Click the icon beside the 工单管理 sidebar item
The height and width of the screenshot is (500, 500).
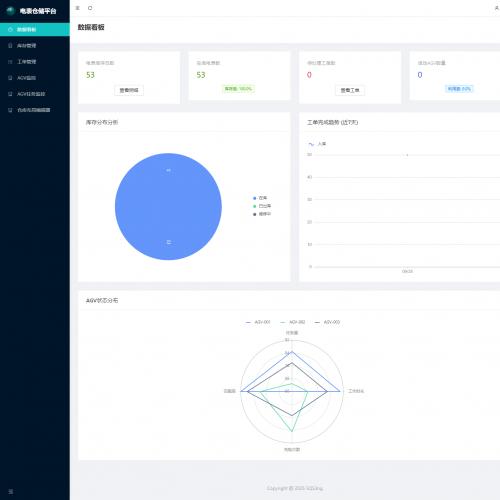[x=10, y=62]
